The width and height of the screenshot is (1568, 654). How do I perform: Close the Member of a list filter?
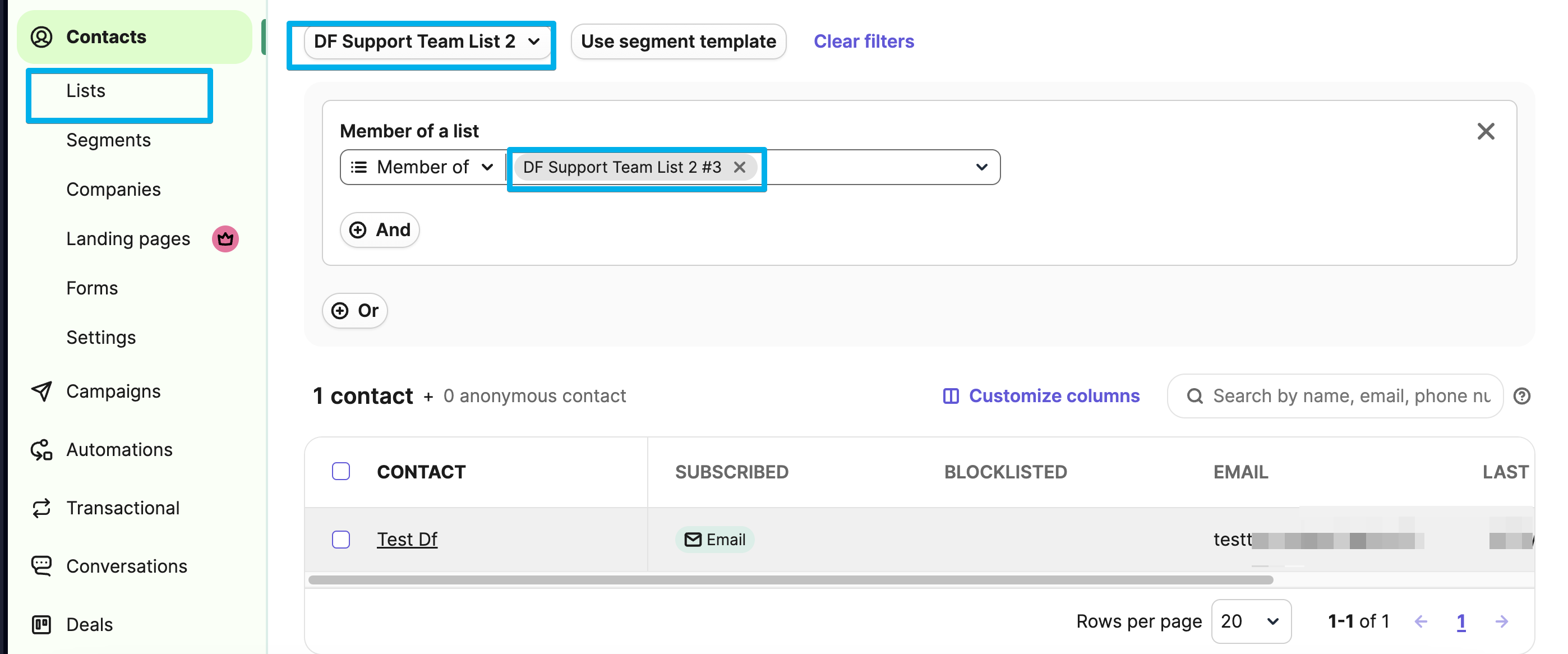pos(1486,131)
